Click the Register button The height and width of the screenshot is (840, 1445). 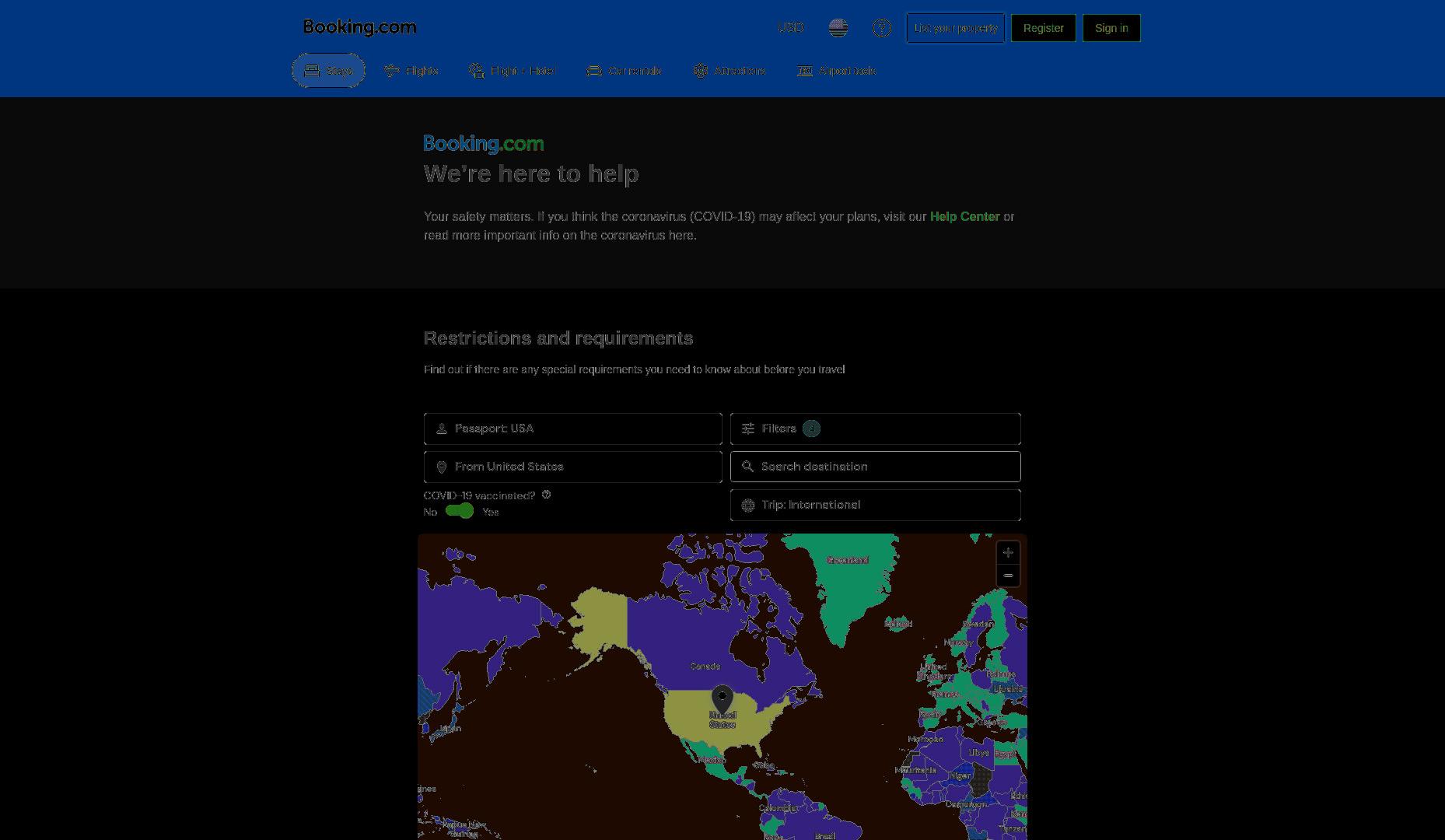pos(1044,28)
